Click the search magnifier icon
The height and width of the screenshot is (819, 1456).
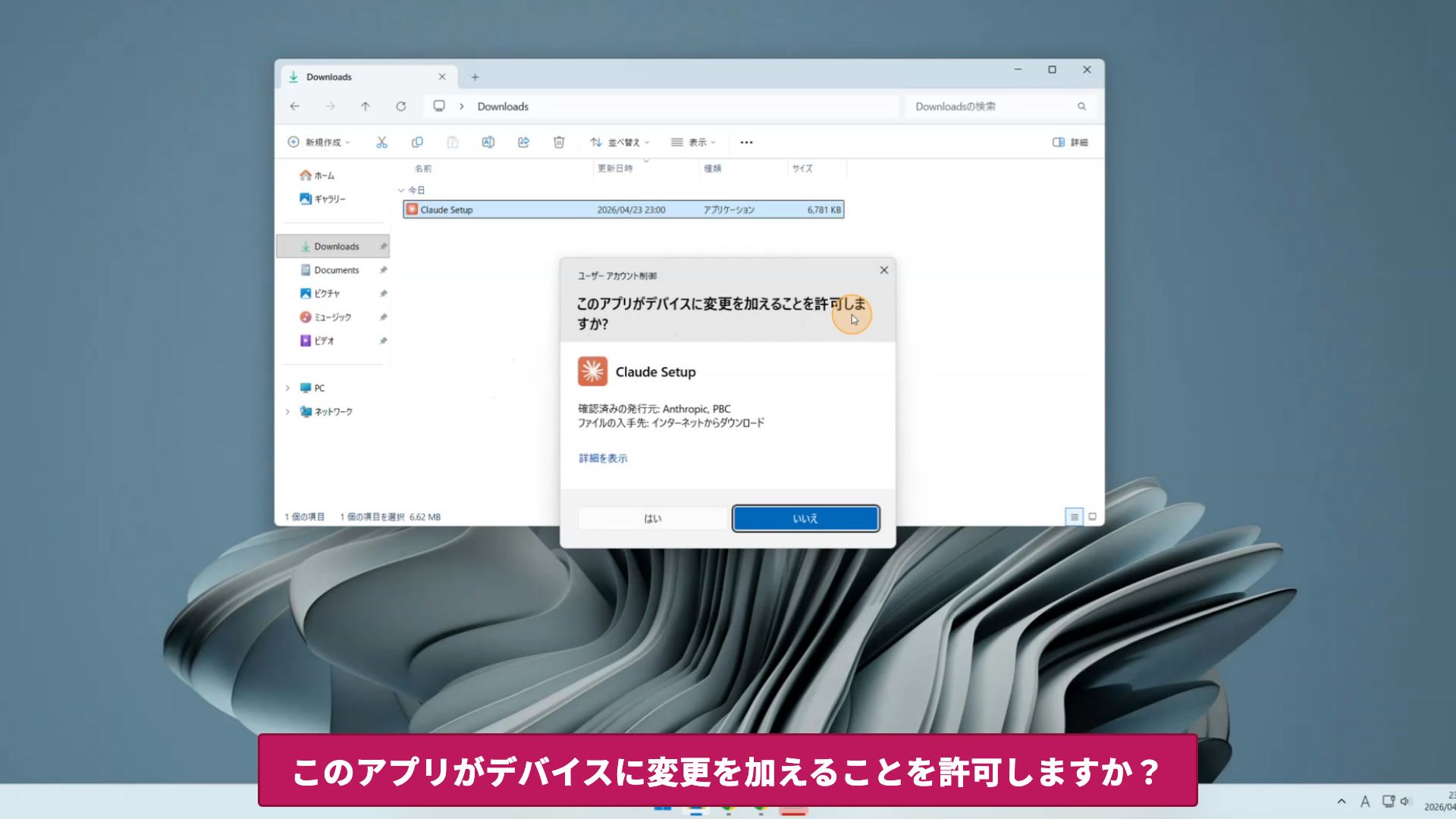1082,106
